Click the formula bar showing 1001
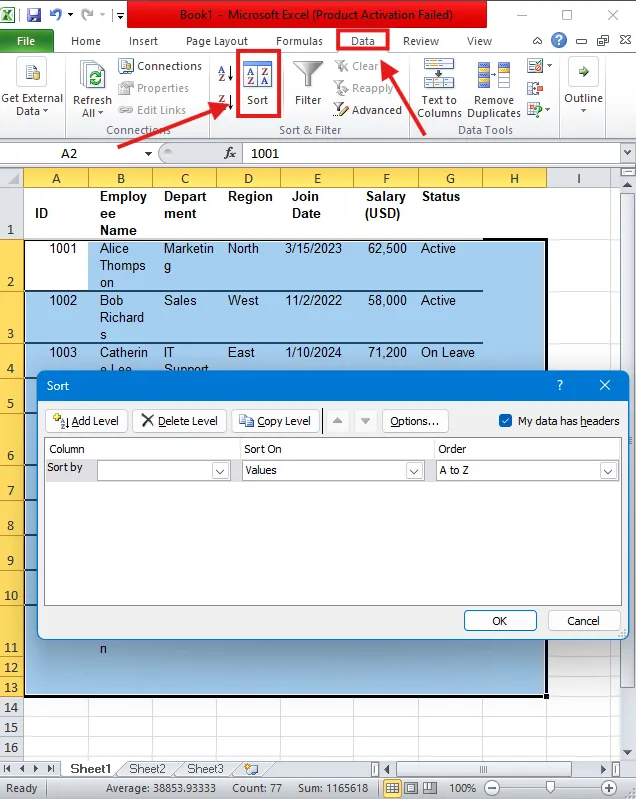Image resolution: width=636 pixels, height=799 pixels. 432,153
